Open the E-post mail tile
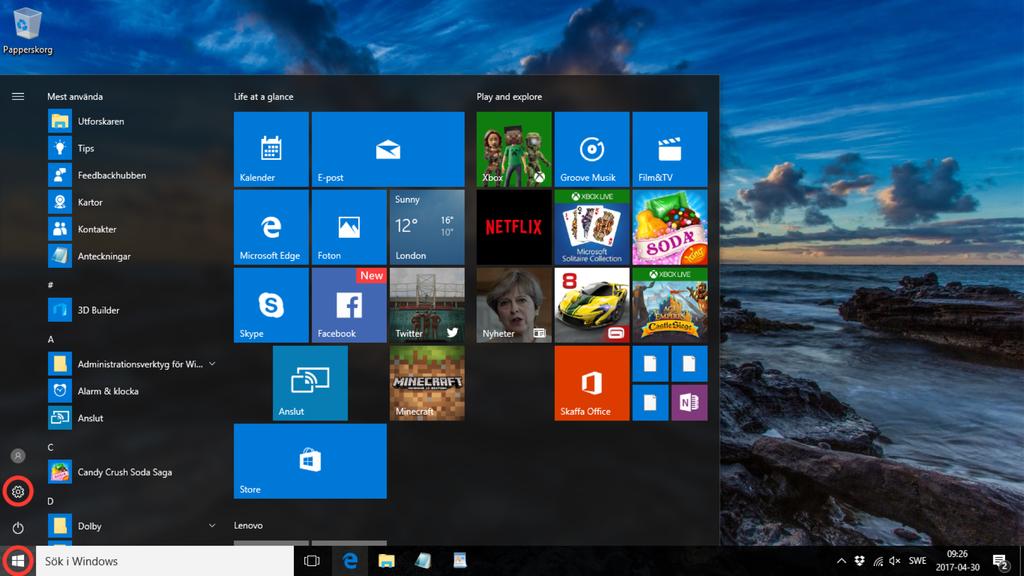Image resolution: width=1024 pixels, height=576 pixels. 388,149
